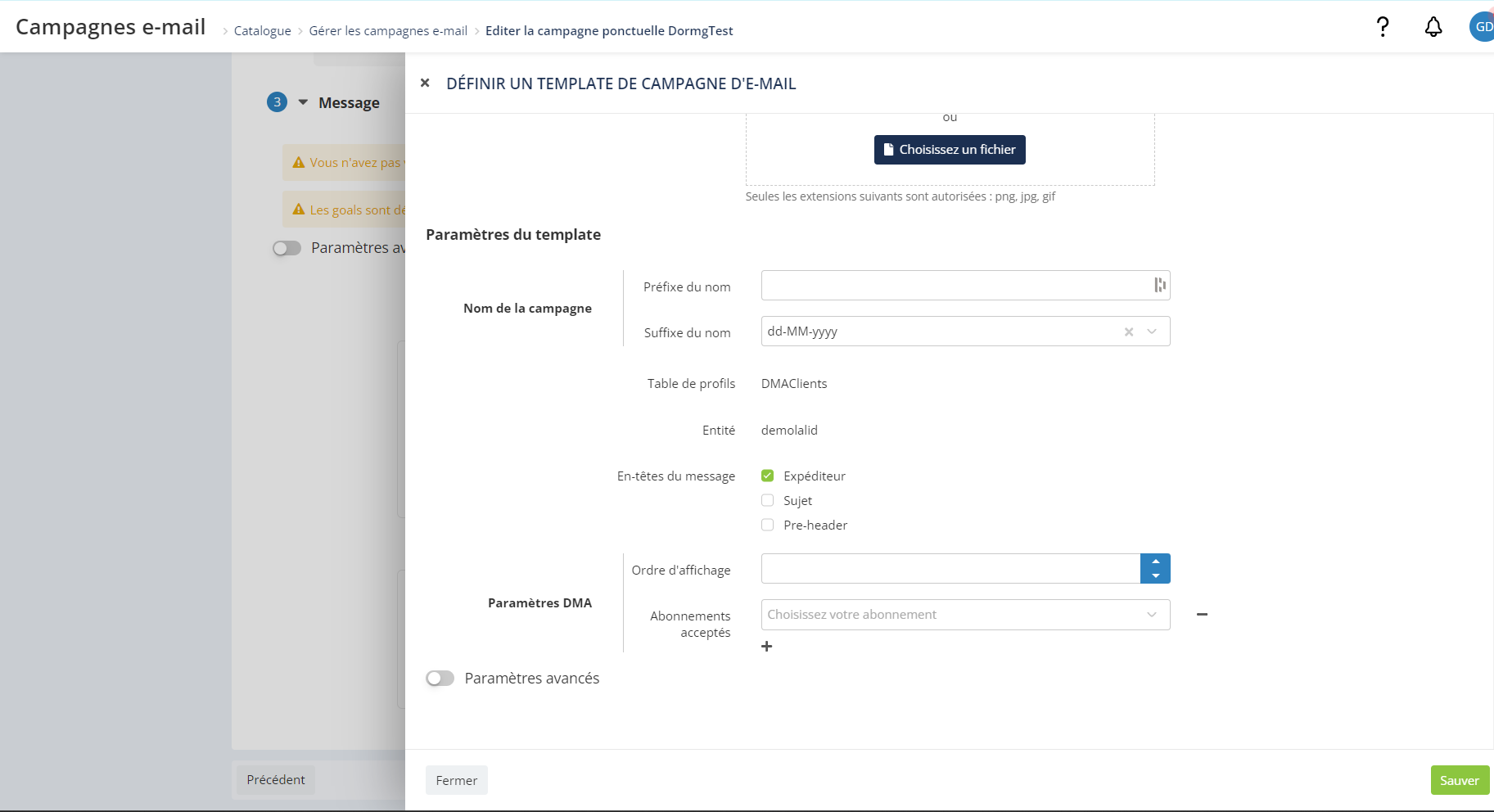Screen dimensions: 1494x812
Task: Open the notifications bell
Action: point(1433,27)
